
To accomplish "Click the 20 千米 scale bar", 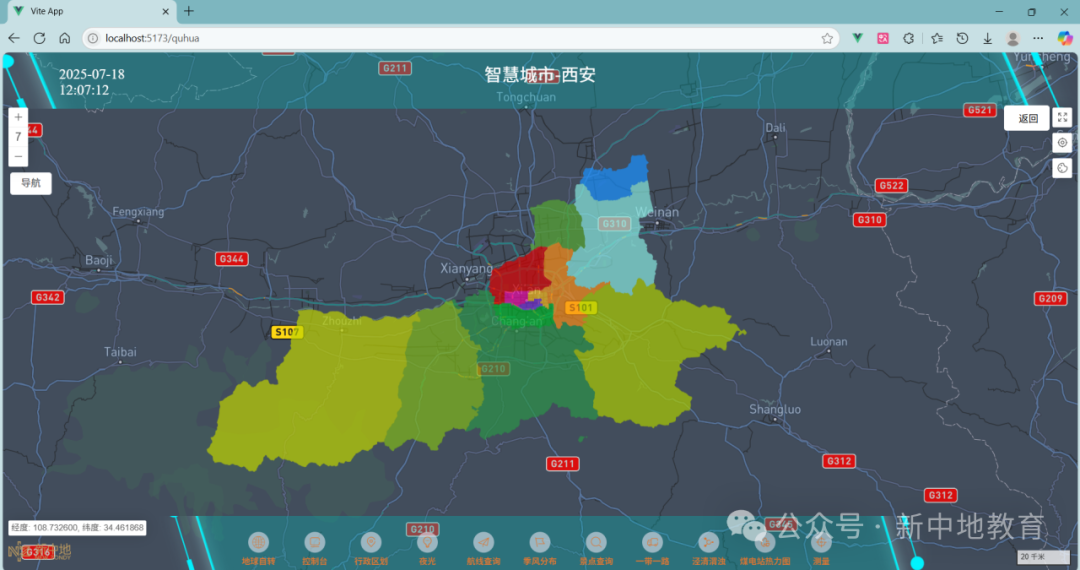I will click(1043, 557).
